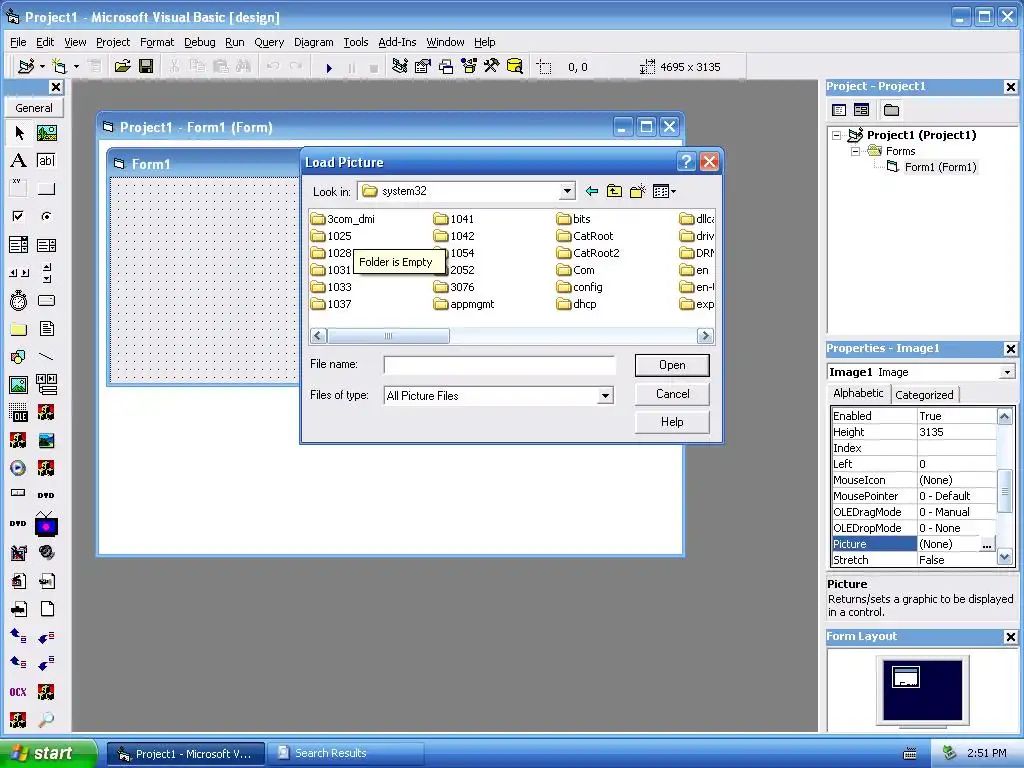
Task: Select the ComboBox tool in toolbox
Action: pyautogui.click(x=18, y=245)
